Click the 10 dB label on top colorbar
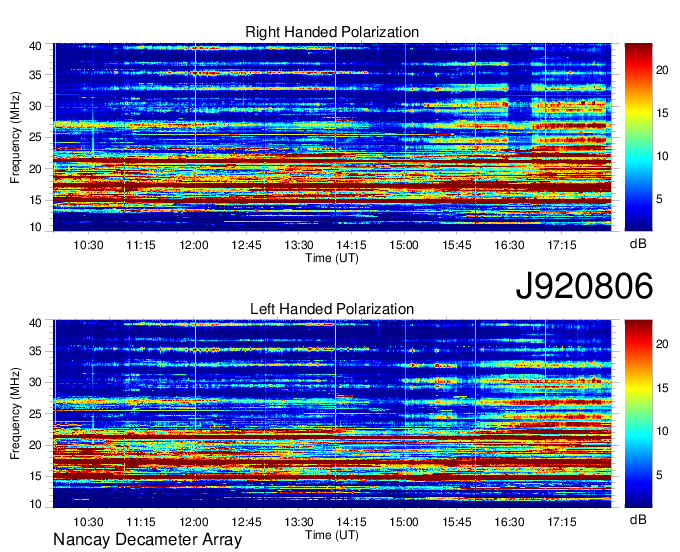 pyautogui.click(x=662, y=156)
